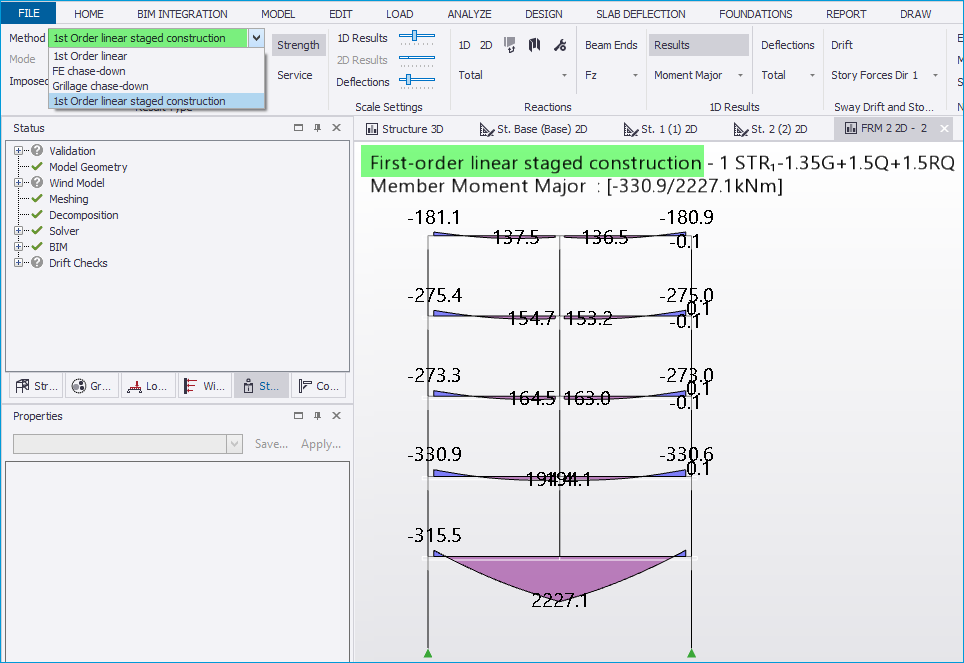Toggle the Results display in 1D Results
This screenshot has height=663, width=964.
(698, 44)
